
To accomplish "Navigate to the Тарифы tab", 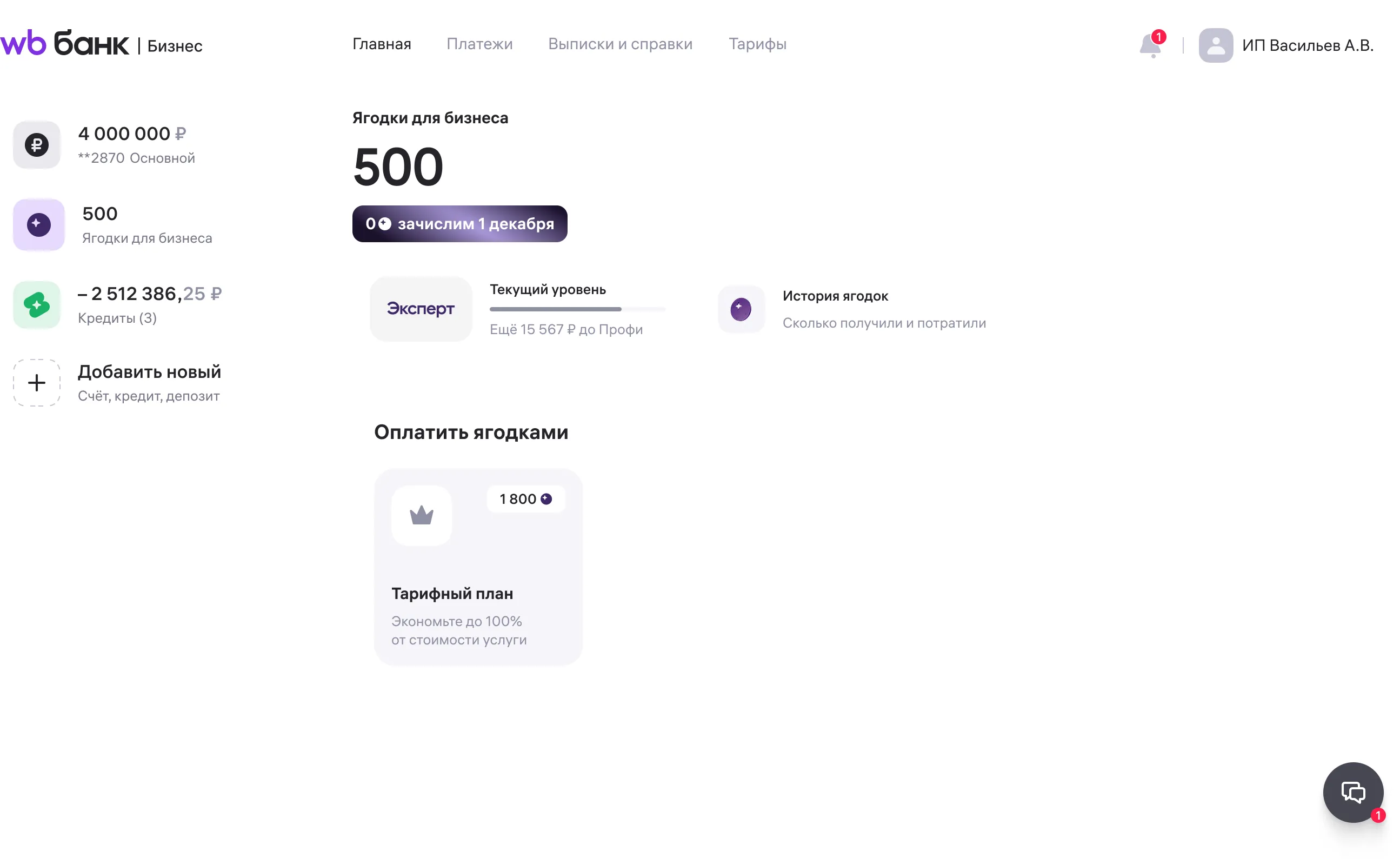I will (757, 44).
